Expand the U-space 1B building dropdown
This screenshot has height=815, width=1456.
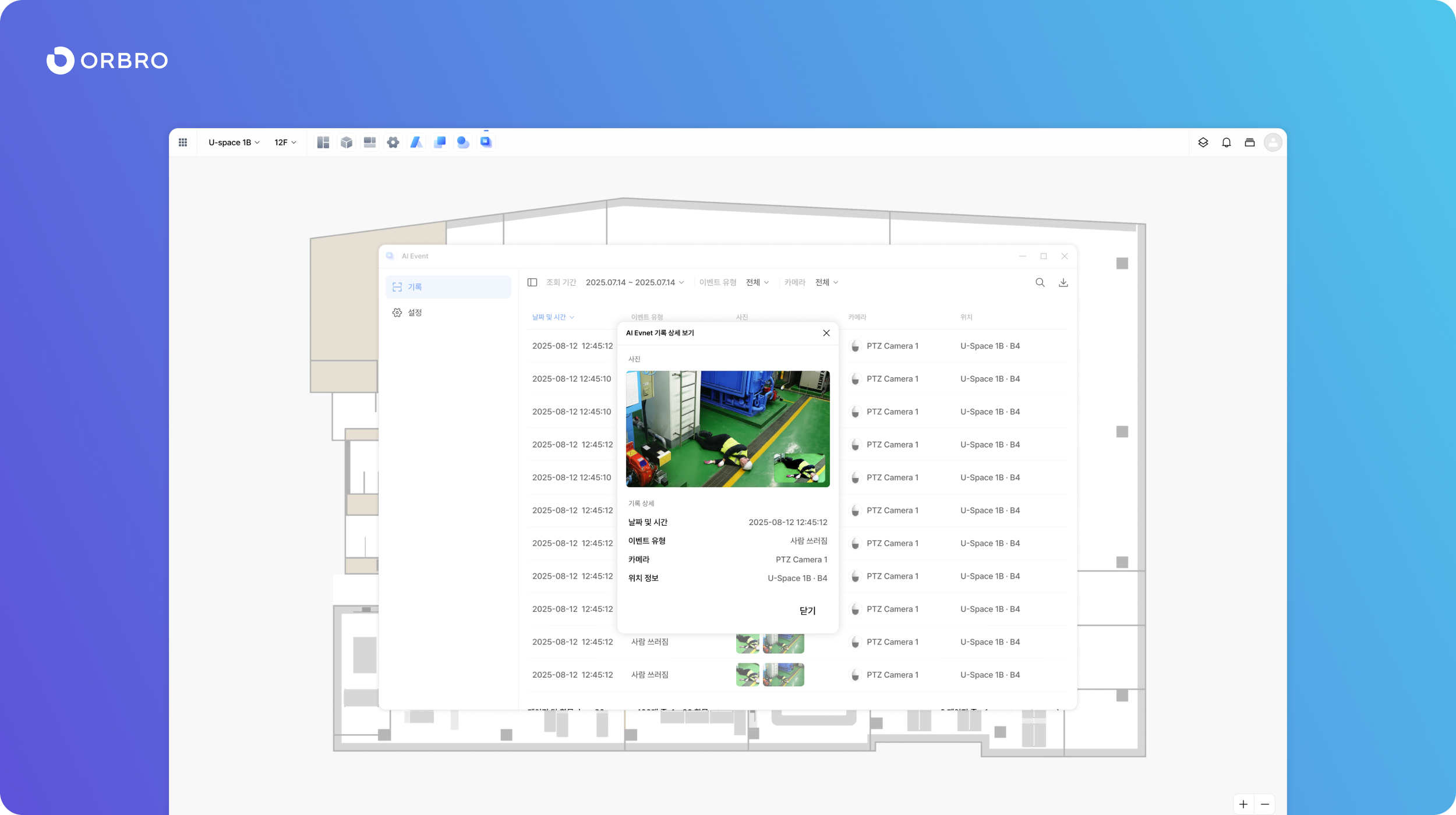pyautogui.click(x=234, y=143)
